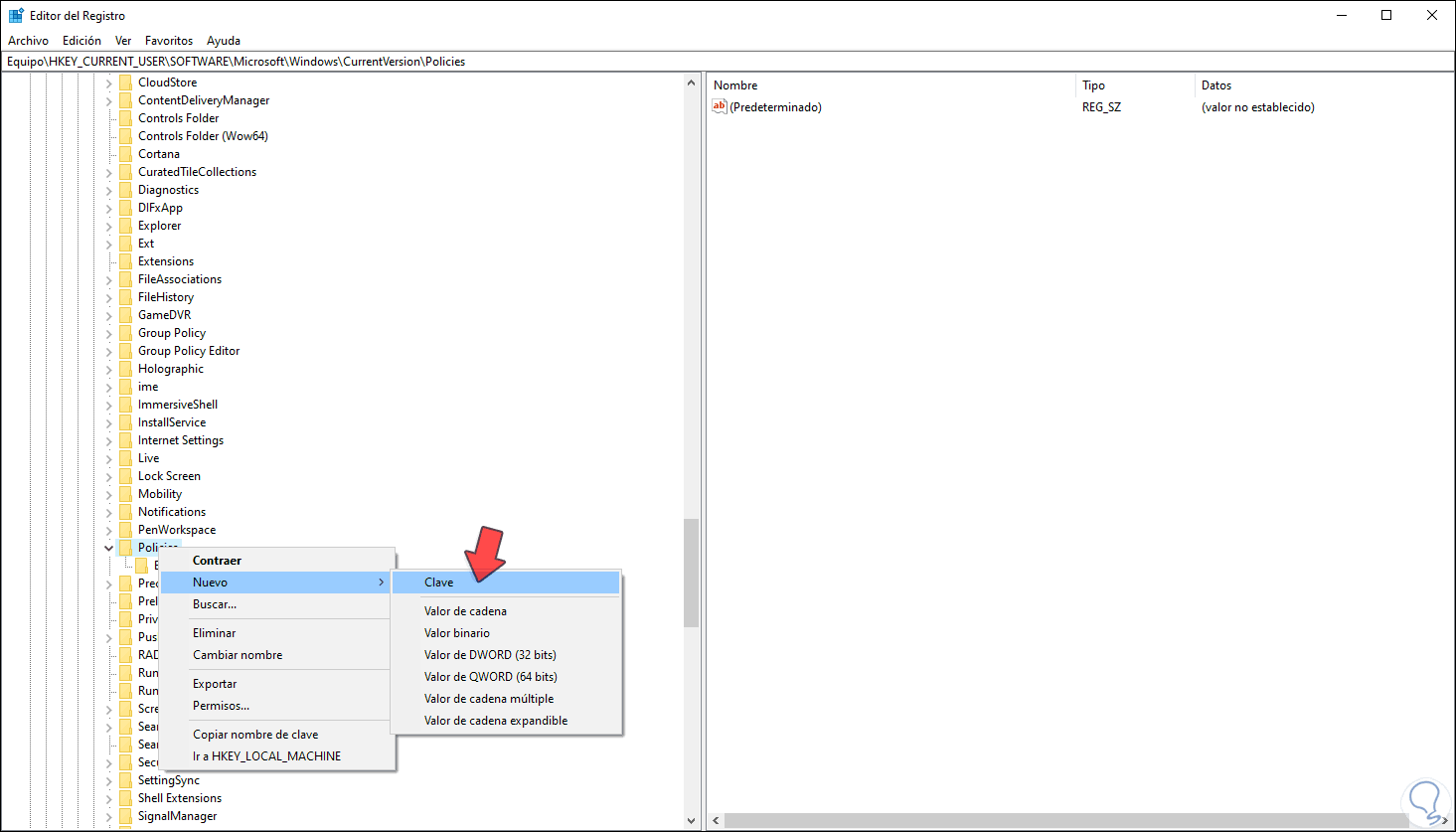The image size is (1456, 832).
Task: Select Cambiar nombre in the context menu
Action: point(276,655)
